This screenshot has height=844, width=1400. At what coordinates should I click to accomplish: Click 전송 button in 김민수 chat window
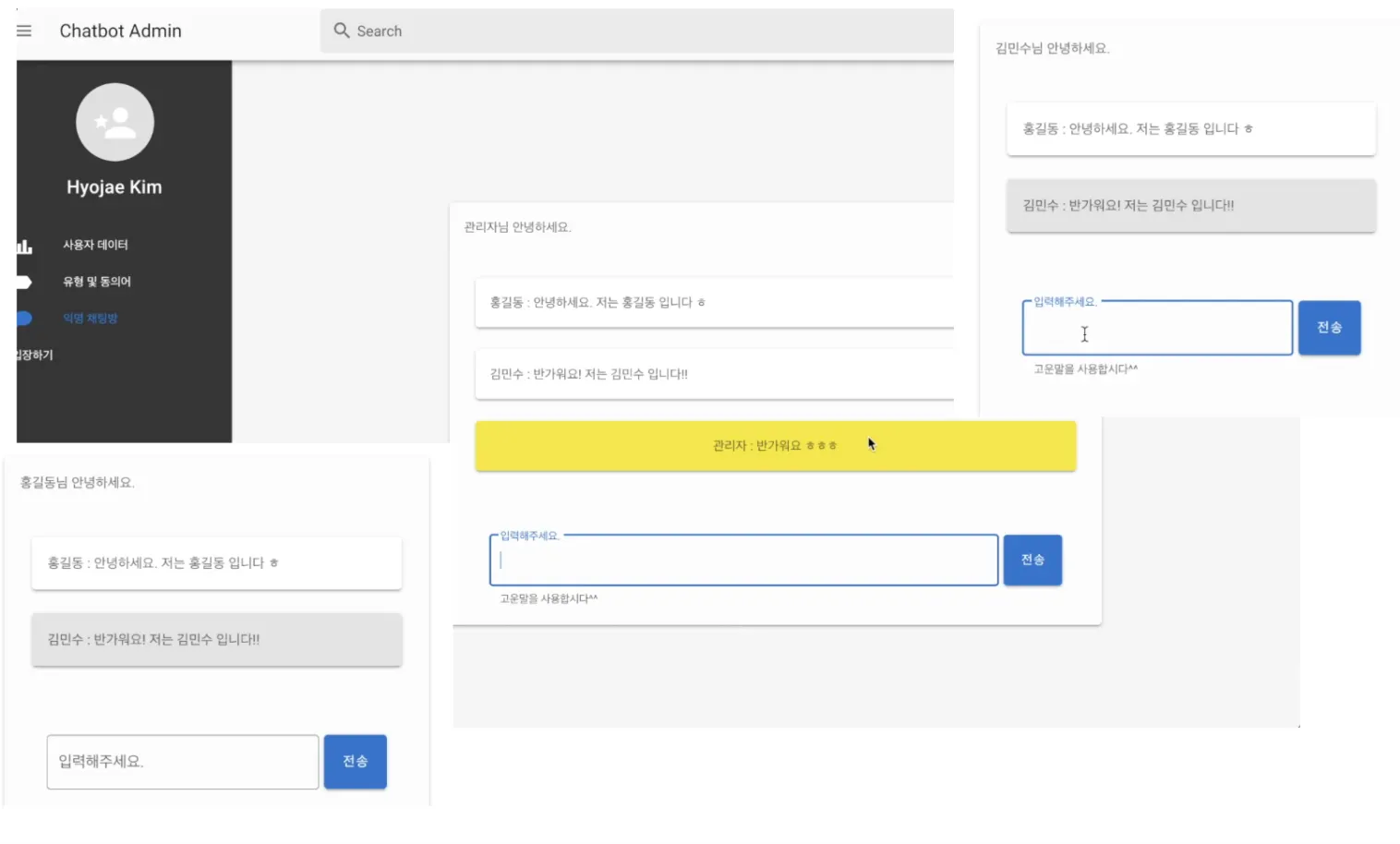1329,328
